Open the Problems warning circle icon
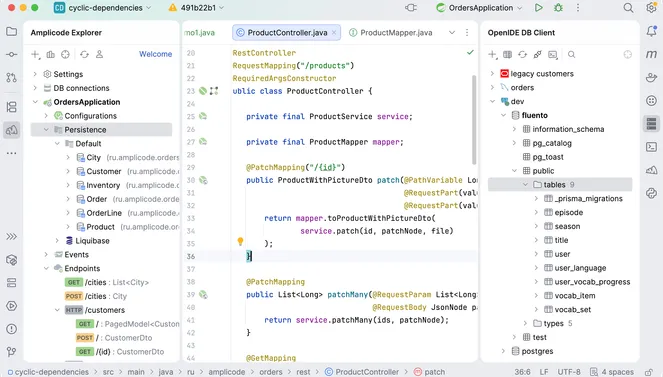 tap(11, 329)
